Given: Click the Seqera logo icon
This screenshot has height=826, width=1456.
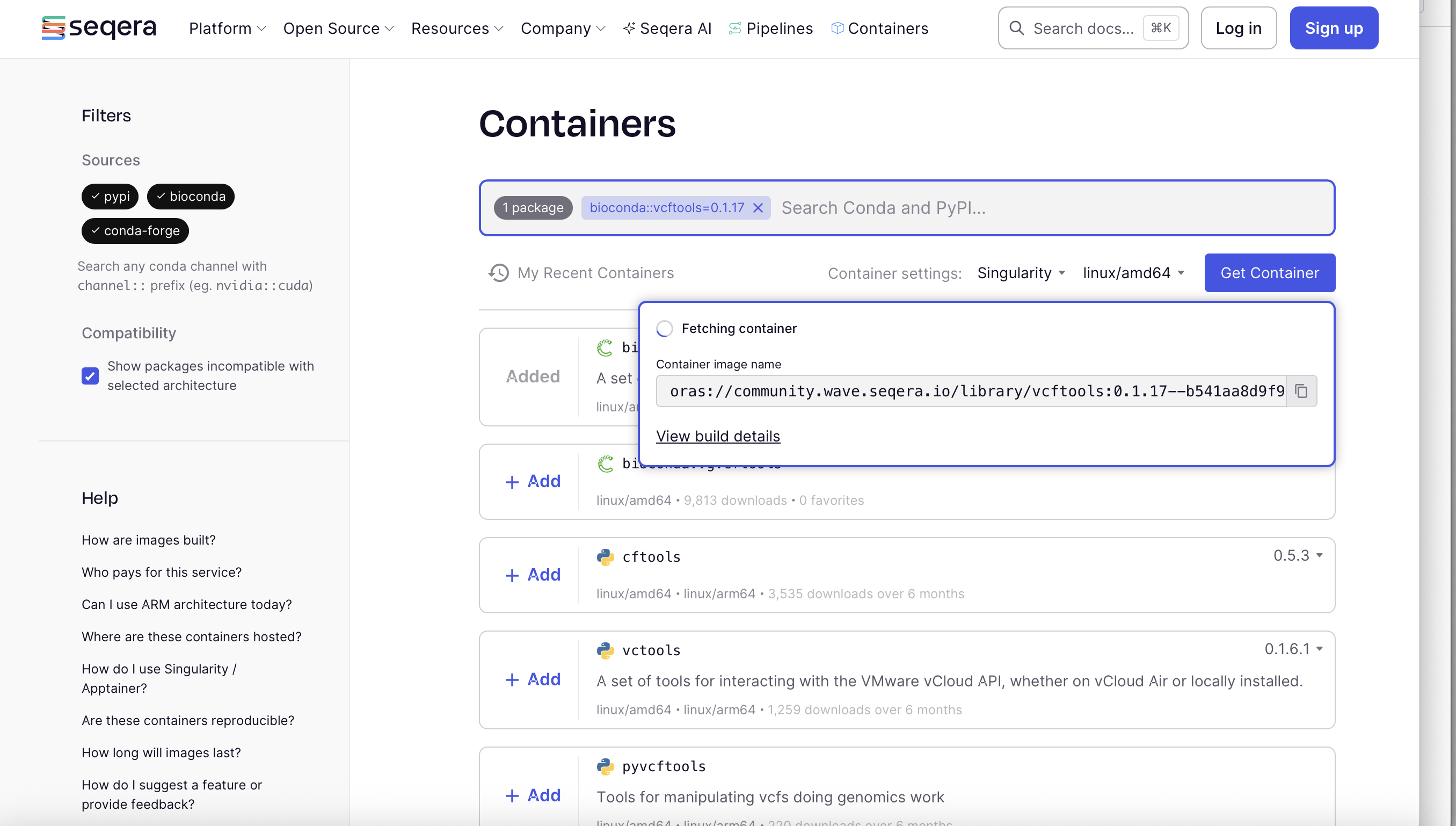Looking at the screenshot, I should click(53, 28).
